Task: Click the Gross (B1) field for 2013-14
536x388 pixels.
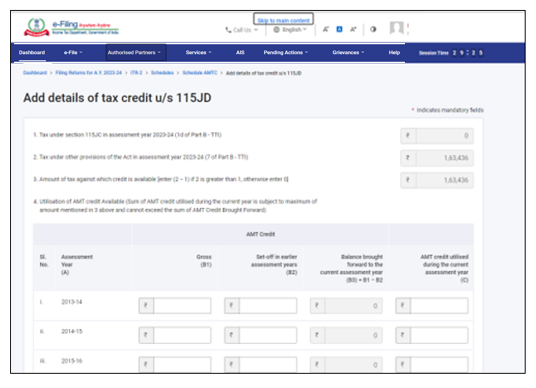Action: [x=175, y=306]
